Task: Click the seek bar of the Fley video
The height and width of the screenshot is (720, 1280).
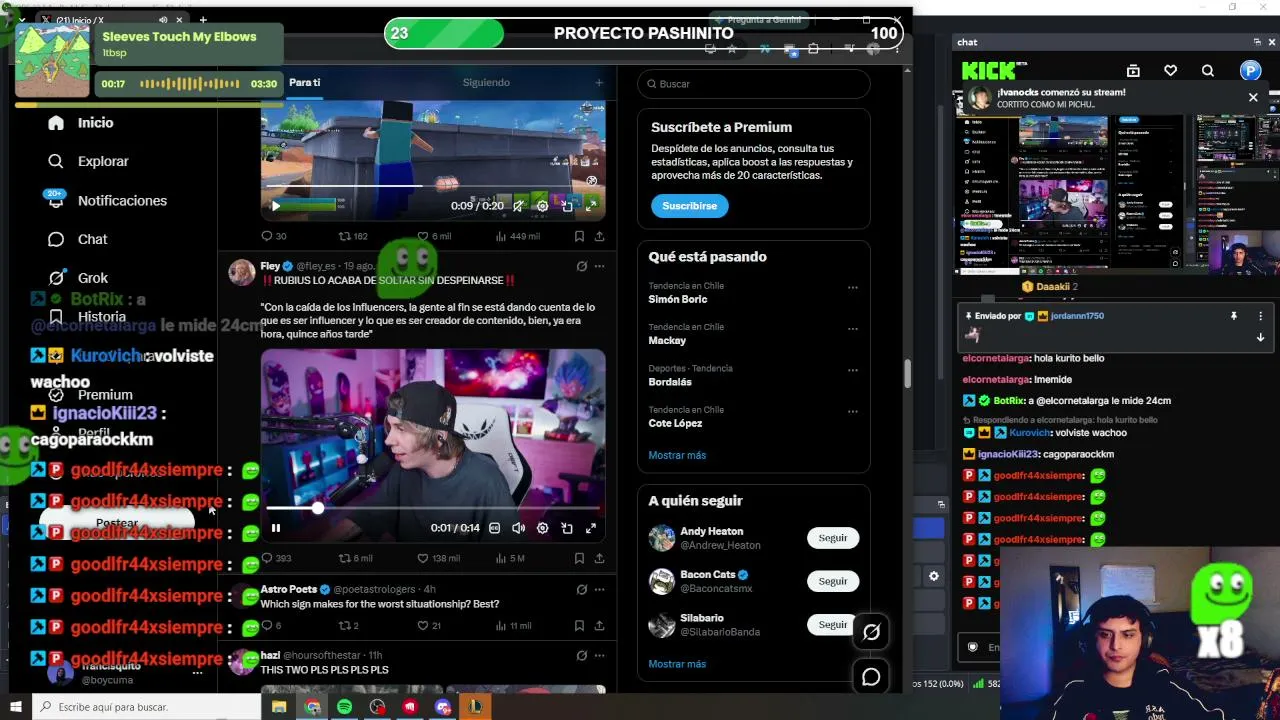Action: point(433,508)
